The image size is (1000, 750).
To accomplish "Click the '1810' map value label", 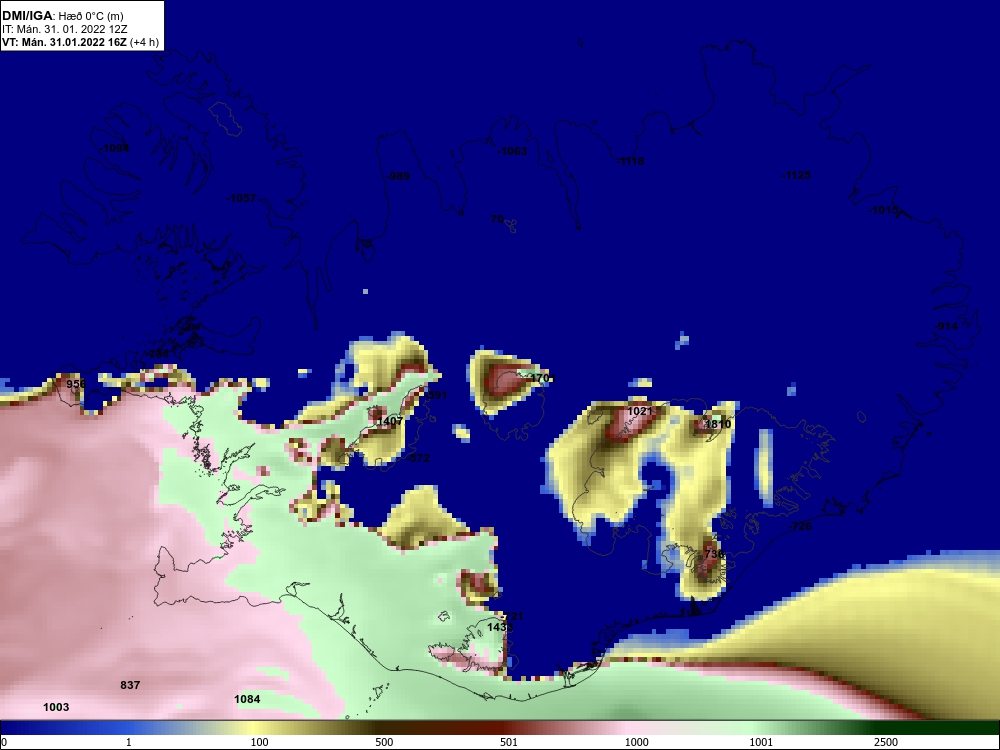I will pos(718,424).
